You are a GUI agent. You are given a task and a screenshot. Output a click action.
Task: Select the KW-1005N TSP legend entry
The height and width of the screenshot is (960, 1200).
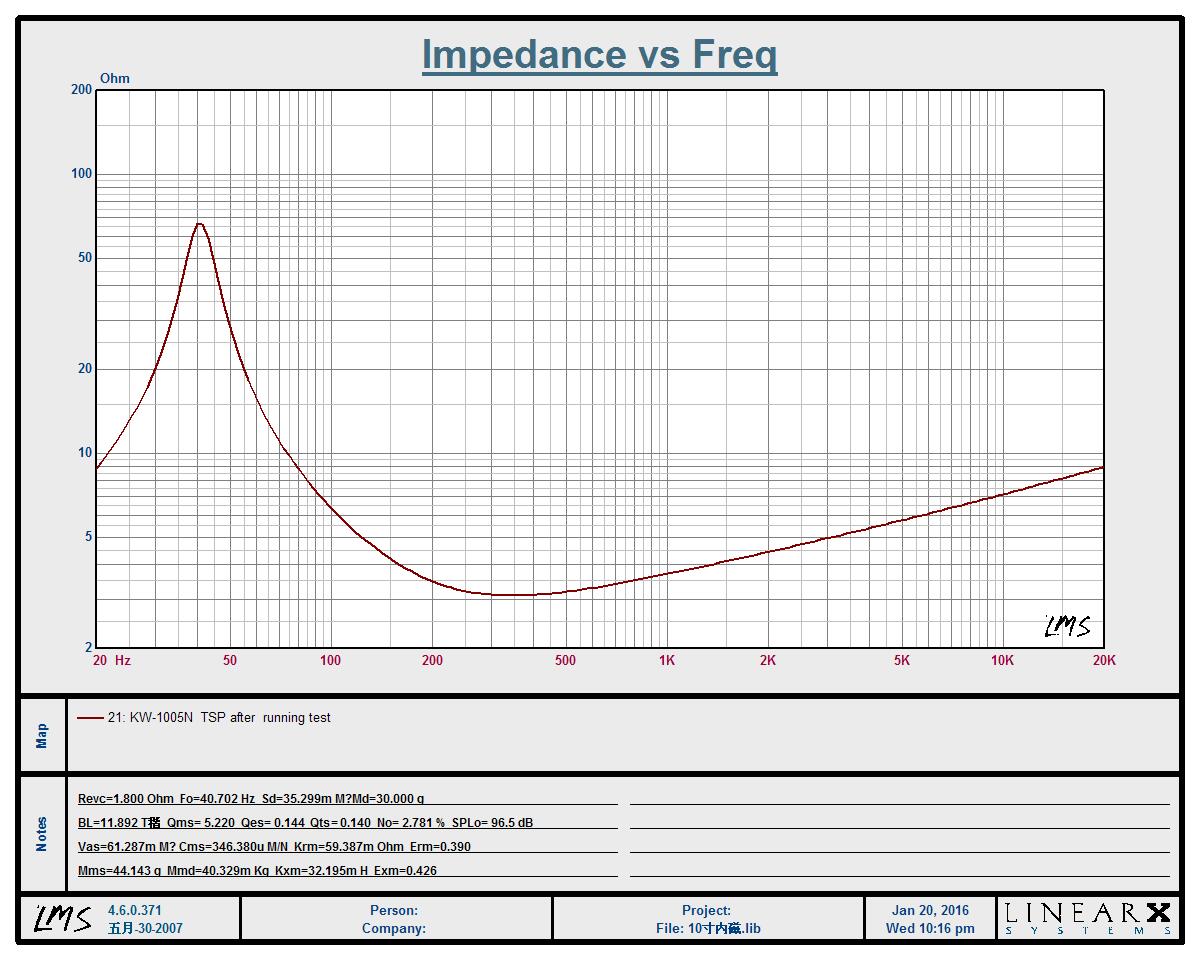219,718
